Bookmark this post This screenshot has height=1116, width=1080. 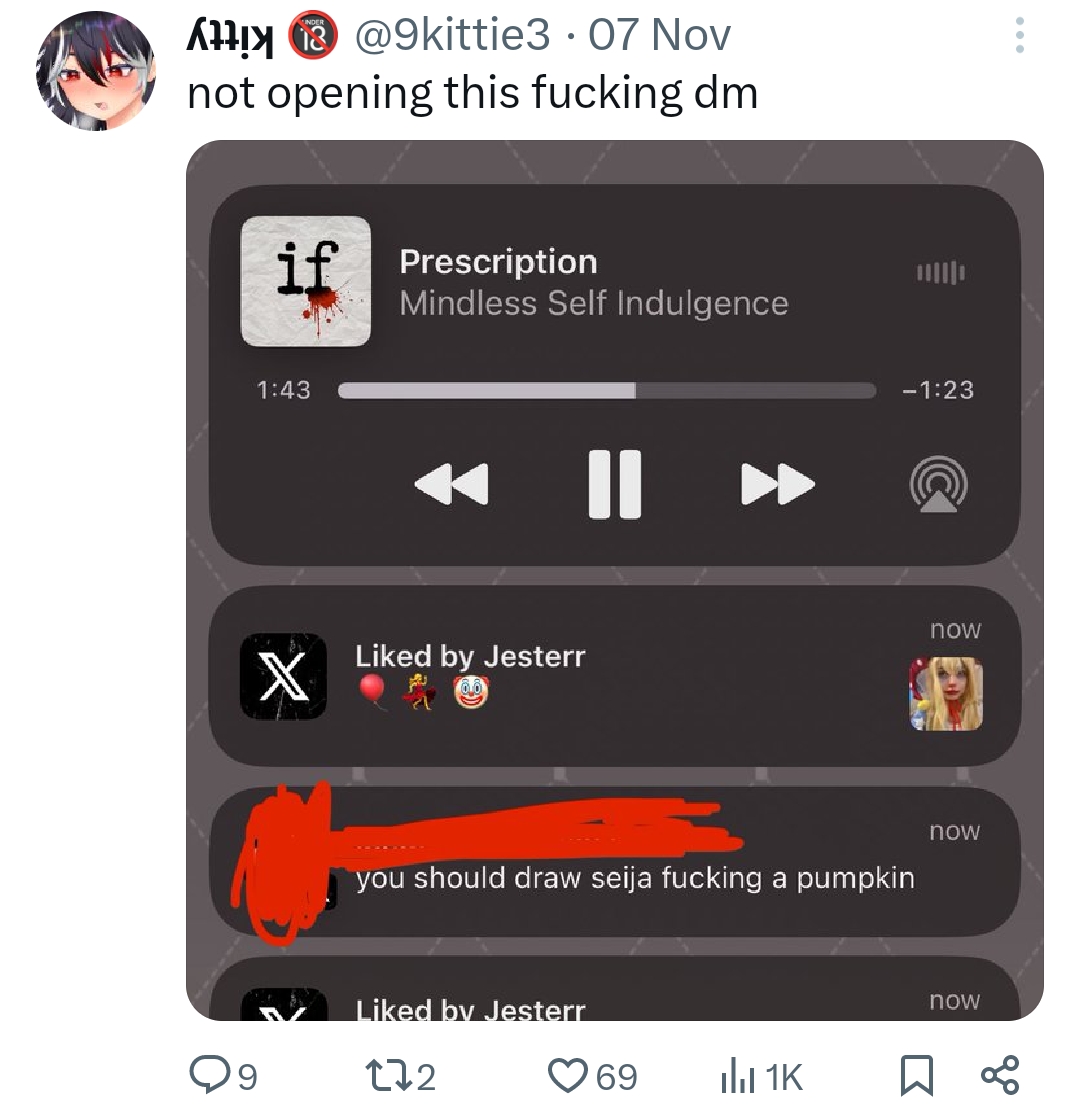(916, 1075)
